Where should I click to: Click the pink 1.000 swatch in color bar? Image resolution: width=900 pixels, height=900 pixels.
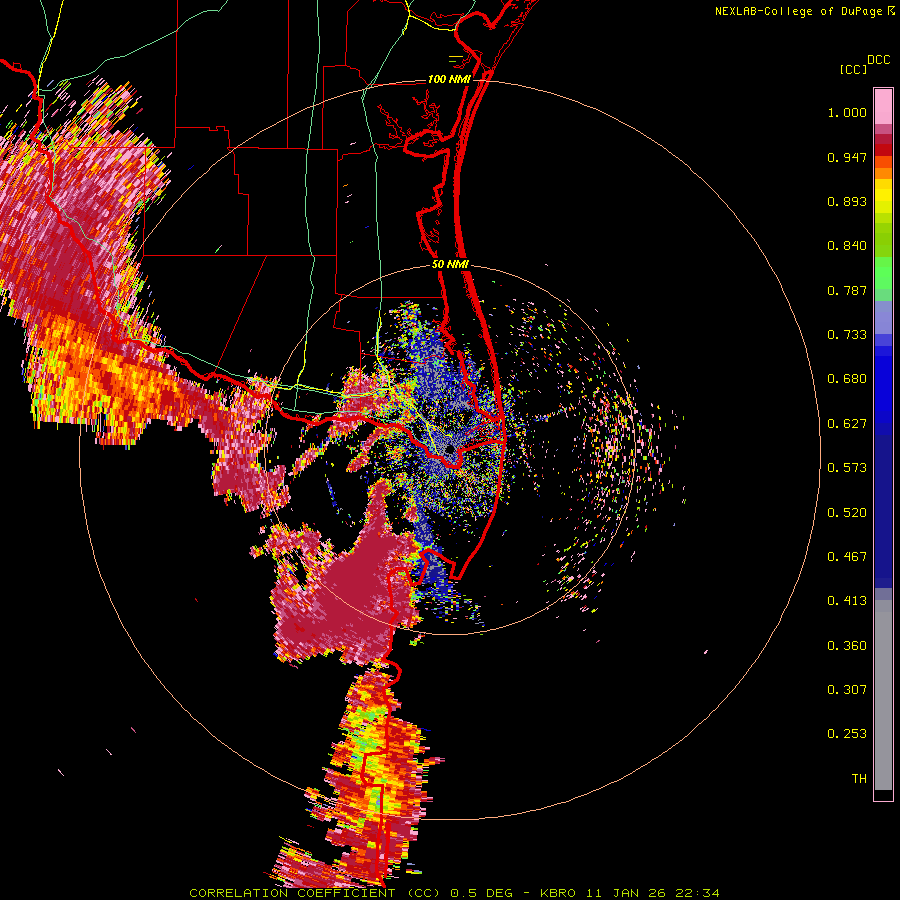[883, 107]
